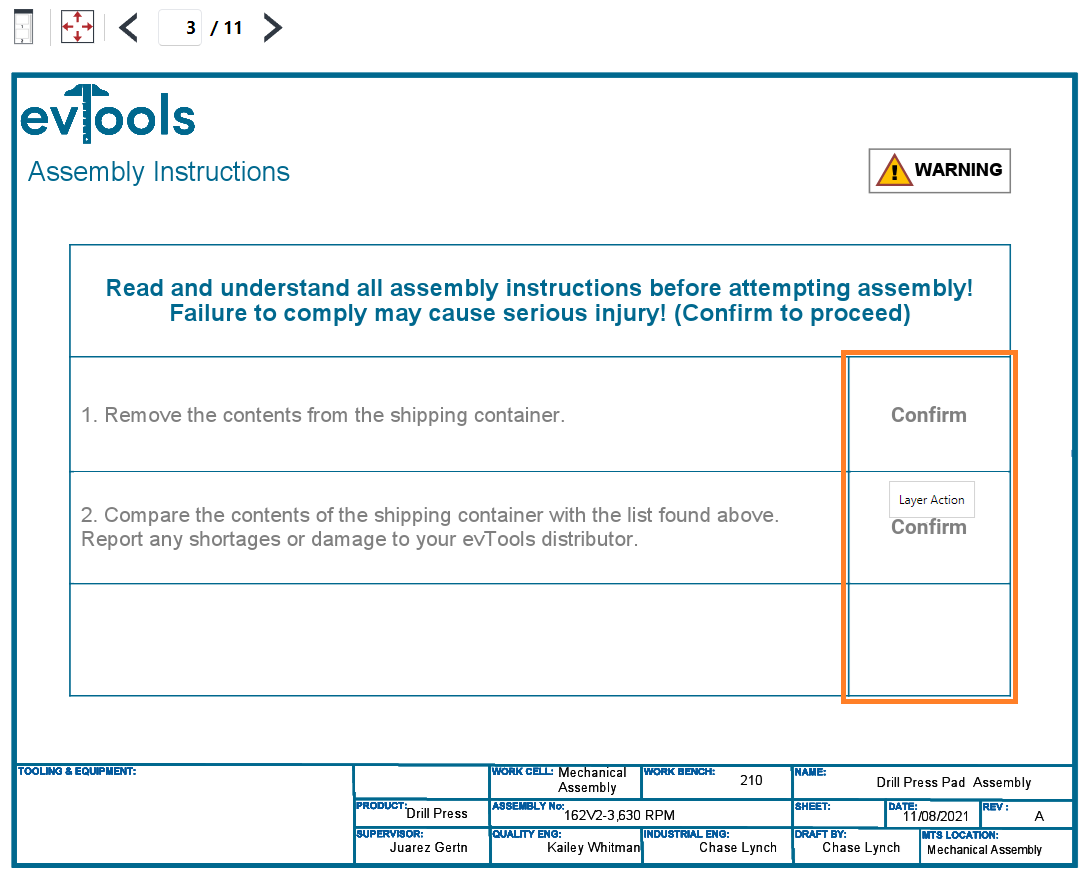The image size is (1088, 876).
Task: Click the WORK CELL value 'Mechanical Assembly'
Action: [x=592, y=780]
